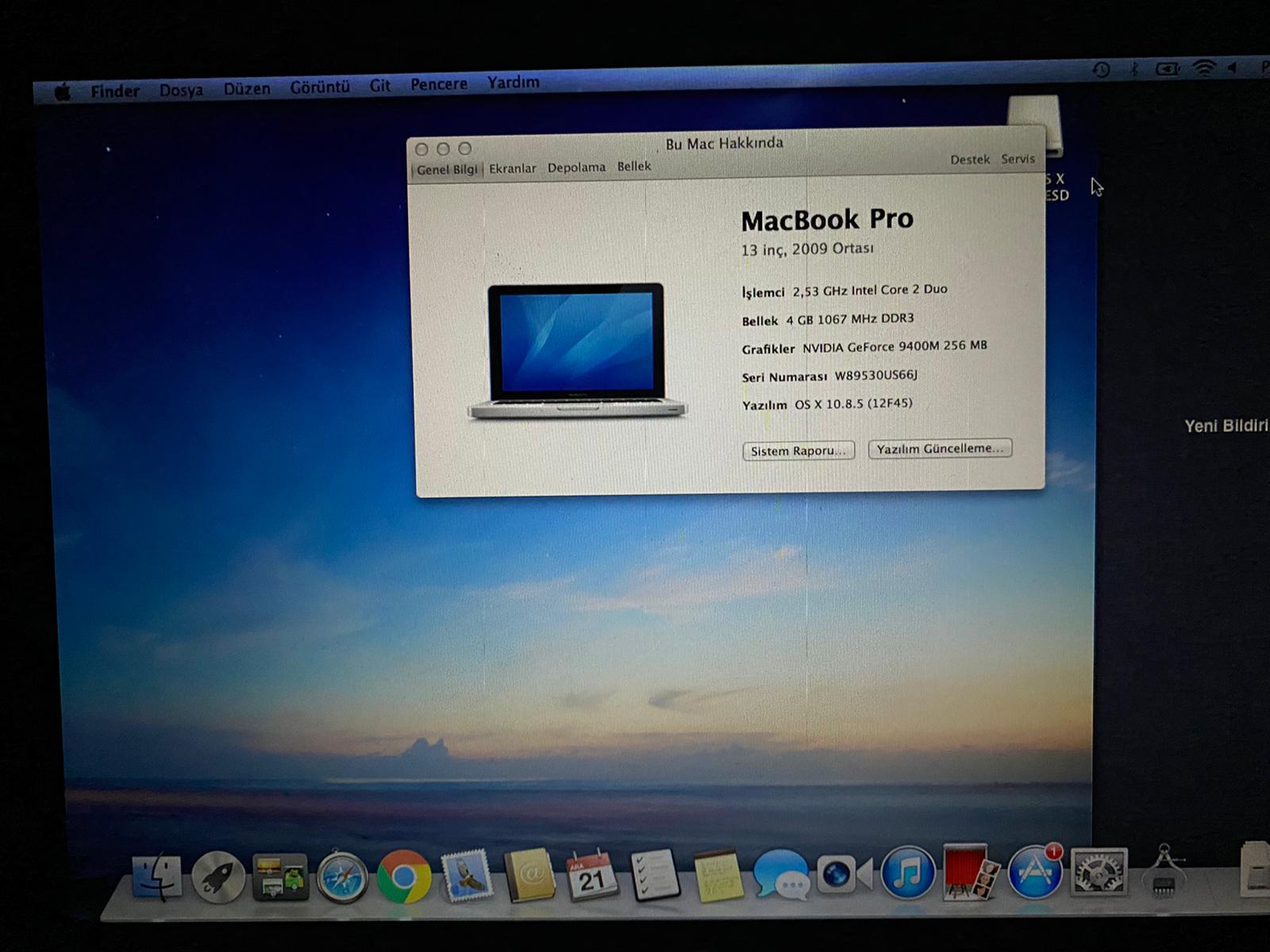Click the volume speaker icon
The height and width of the screenshot is (952, 1270).
1232,67
